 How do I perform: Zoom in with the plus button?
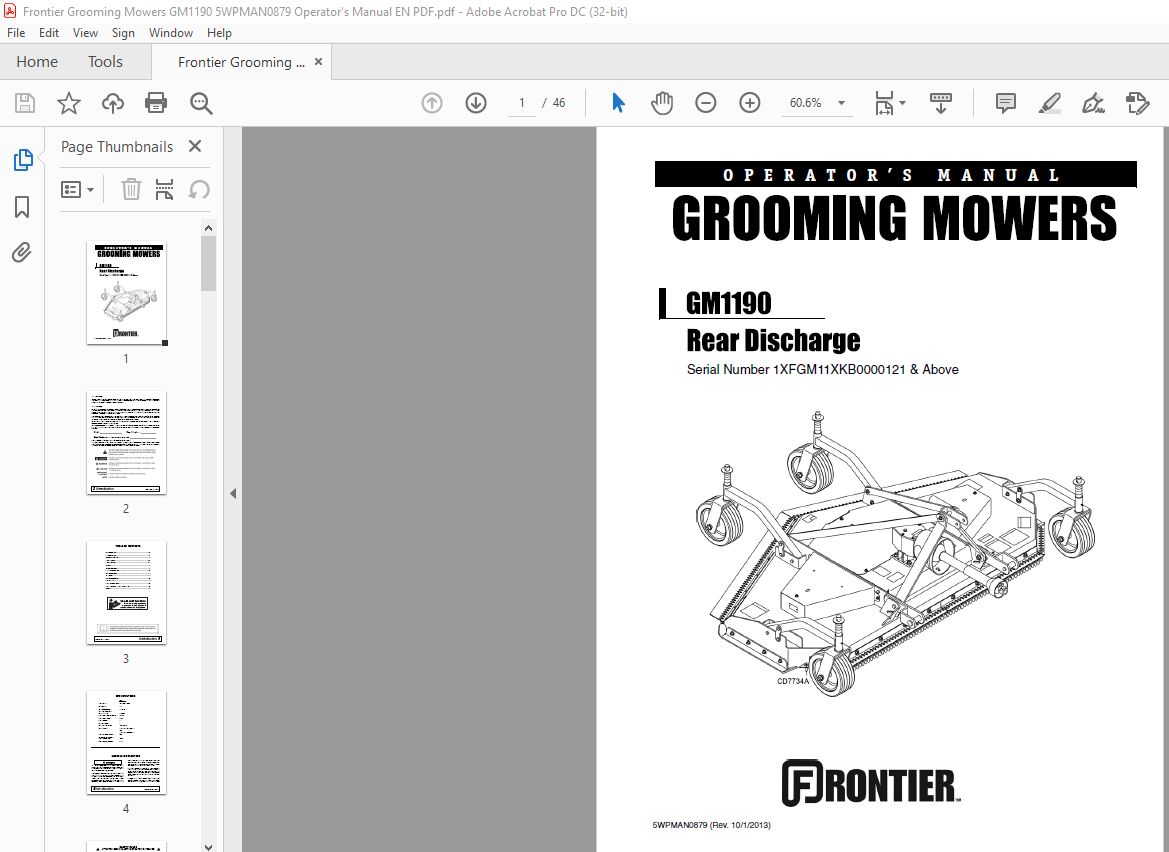[x=749, y=103]
